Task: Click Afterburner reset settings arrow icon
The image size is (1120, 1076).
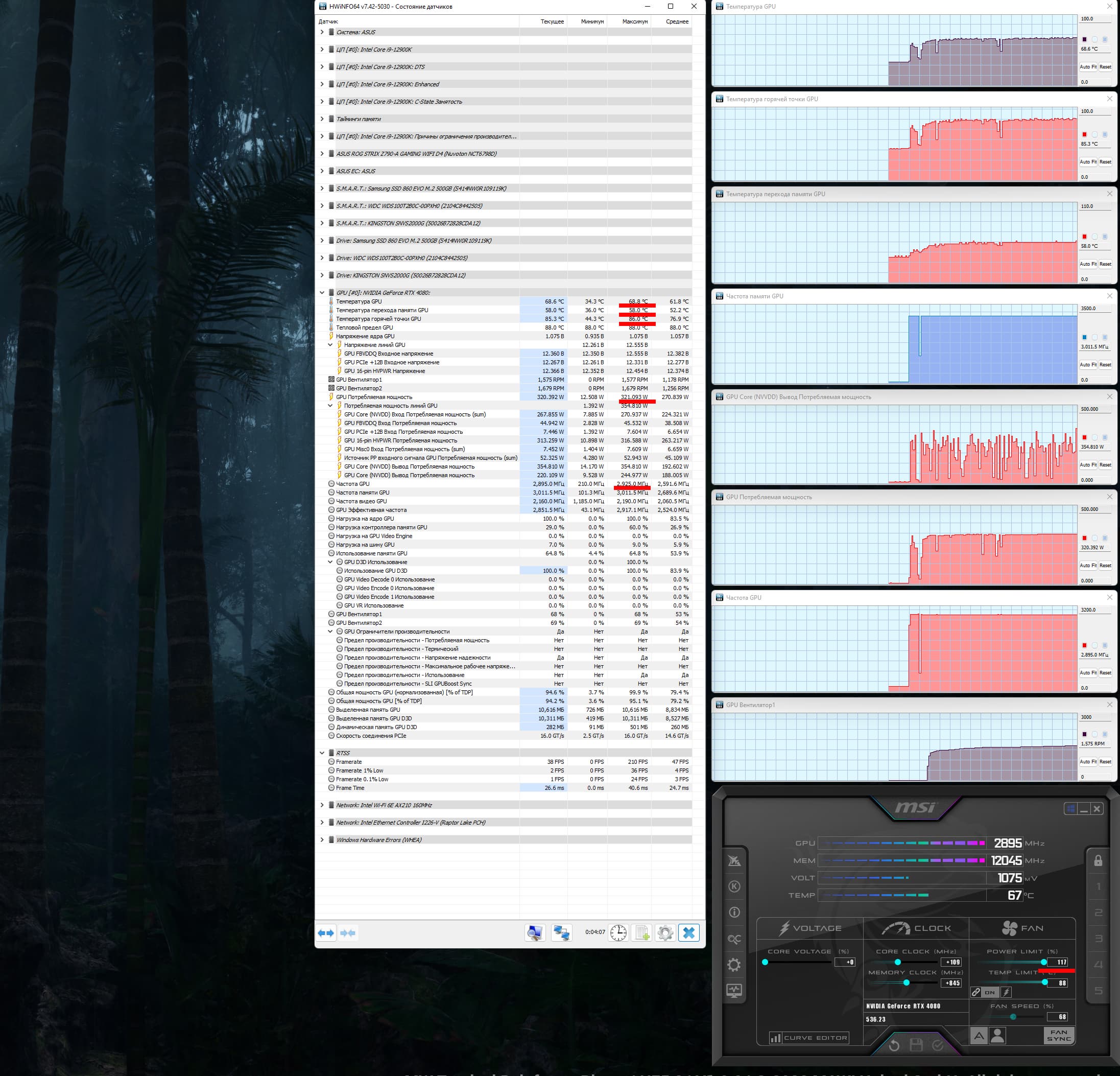Action: click(894, 1046)
